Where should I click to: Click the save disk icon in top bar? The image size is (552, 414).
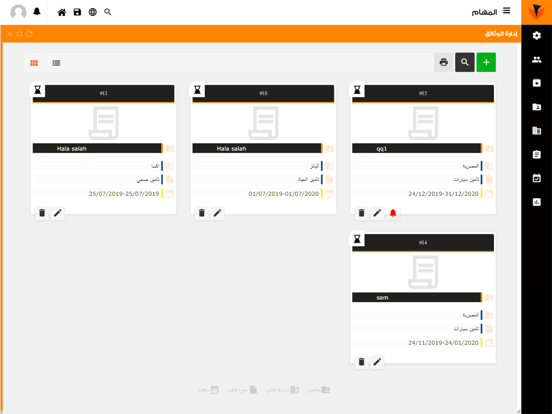click(77, 12)
